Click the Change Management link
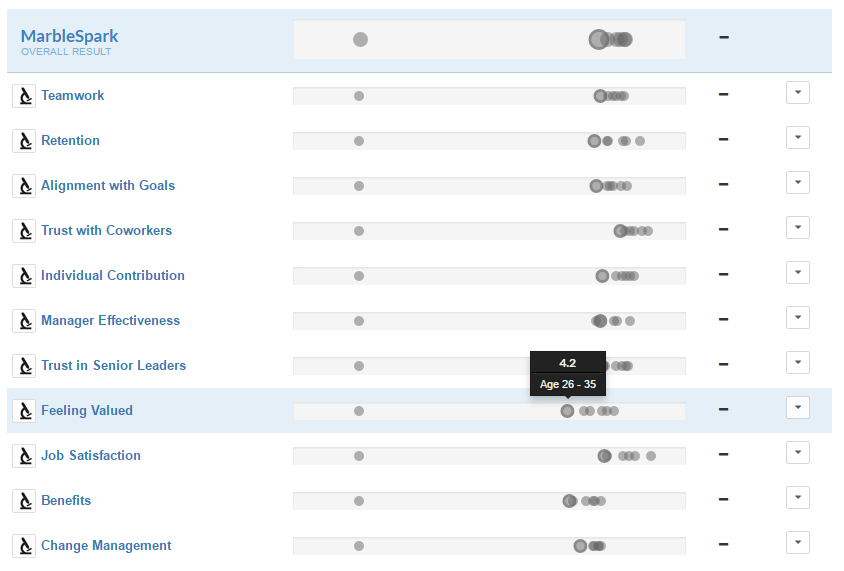 [x=107, y=546]
